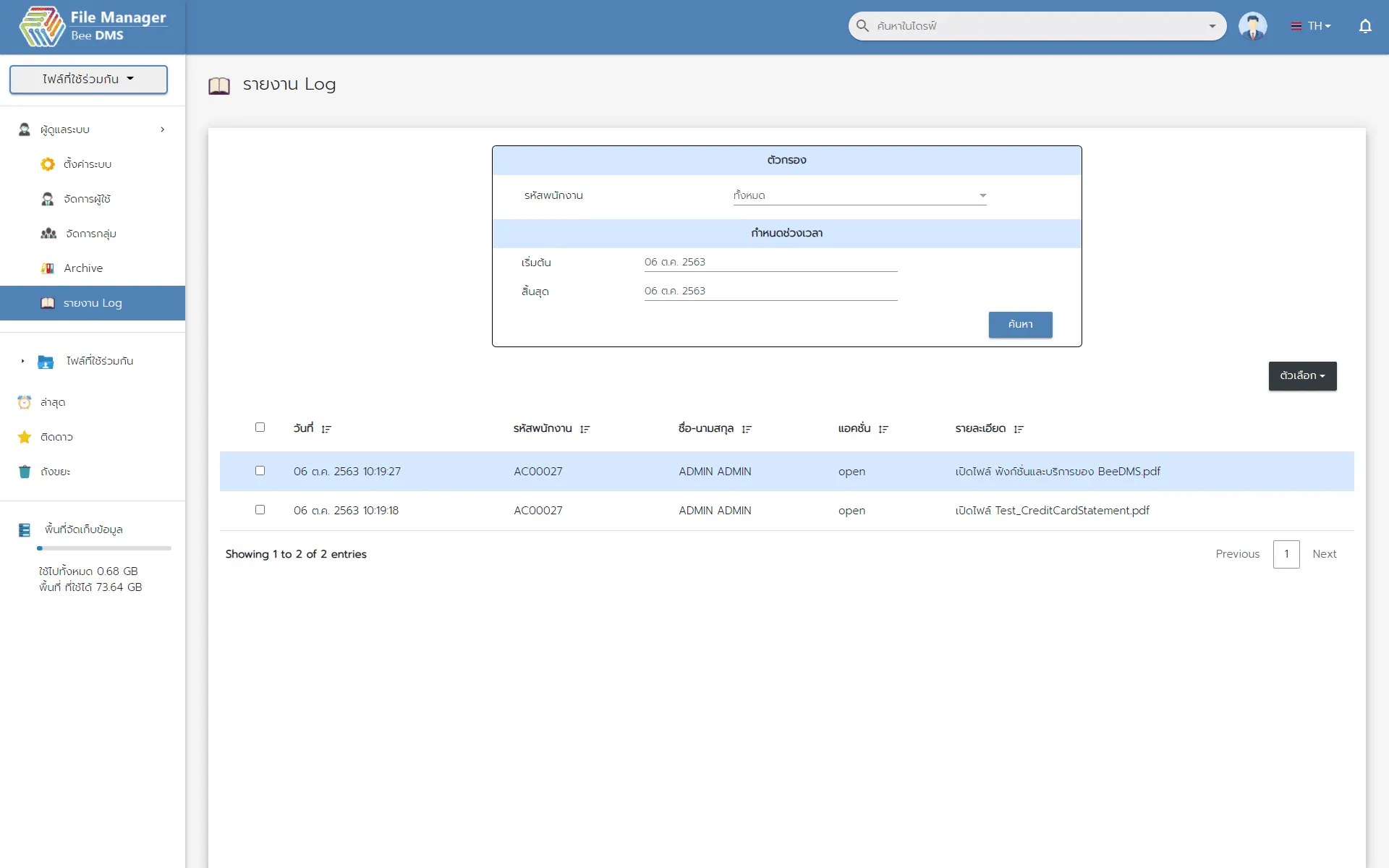
Task: Open the user avatar profile
Action: pyautogui.click(x=1252, y=26)
